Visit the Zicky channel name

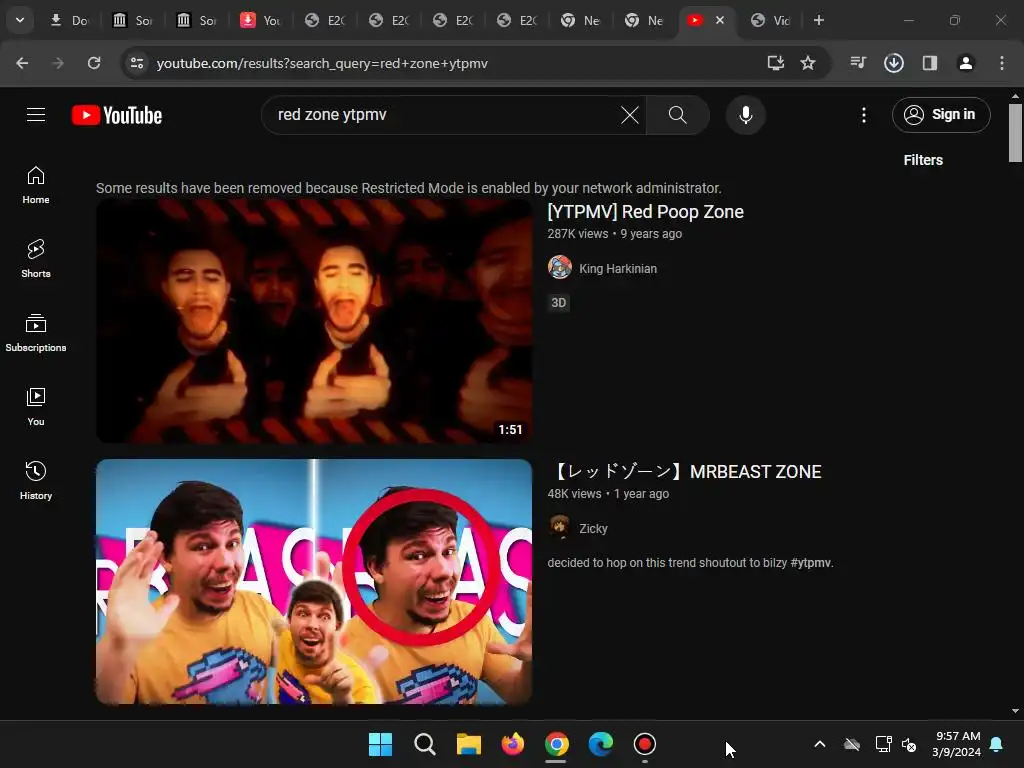click(593, 528)
